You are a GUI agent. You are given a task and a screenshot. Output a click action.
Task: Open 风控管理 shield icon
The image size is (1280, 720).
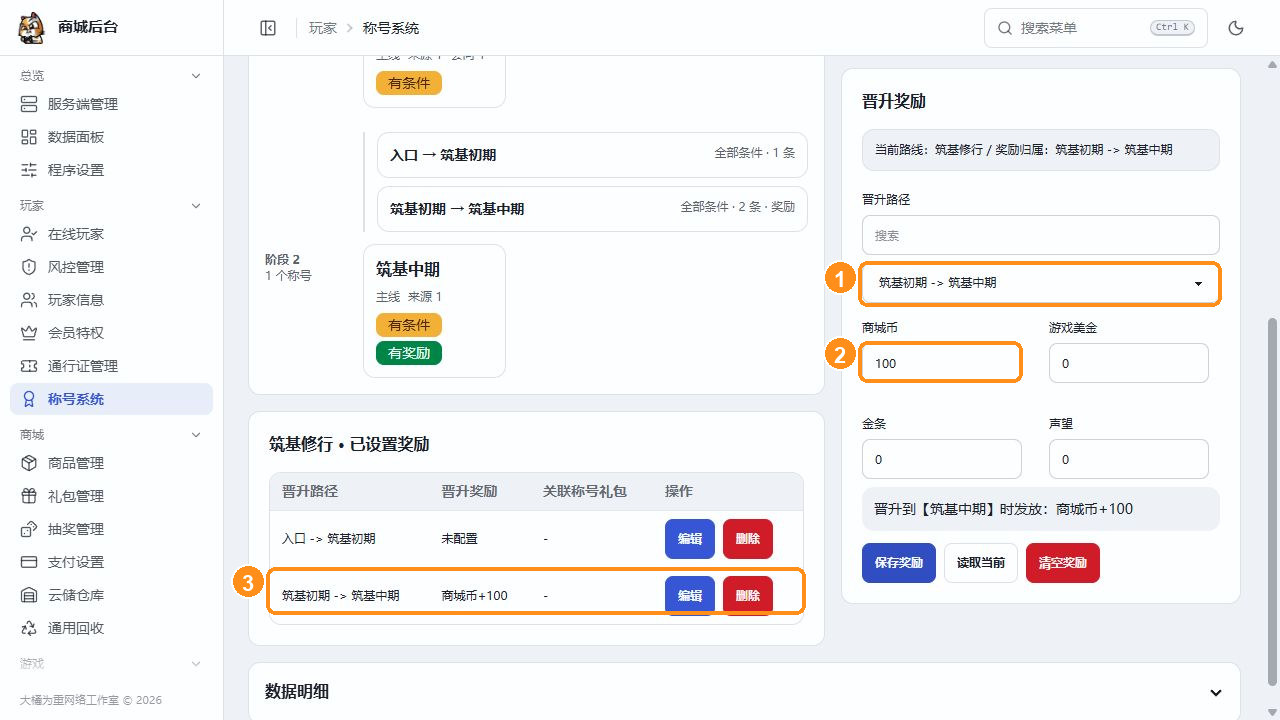(x=29, y=267)
